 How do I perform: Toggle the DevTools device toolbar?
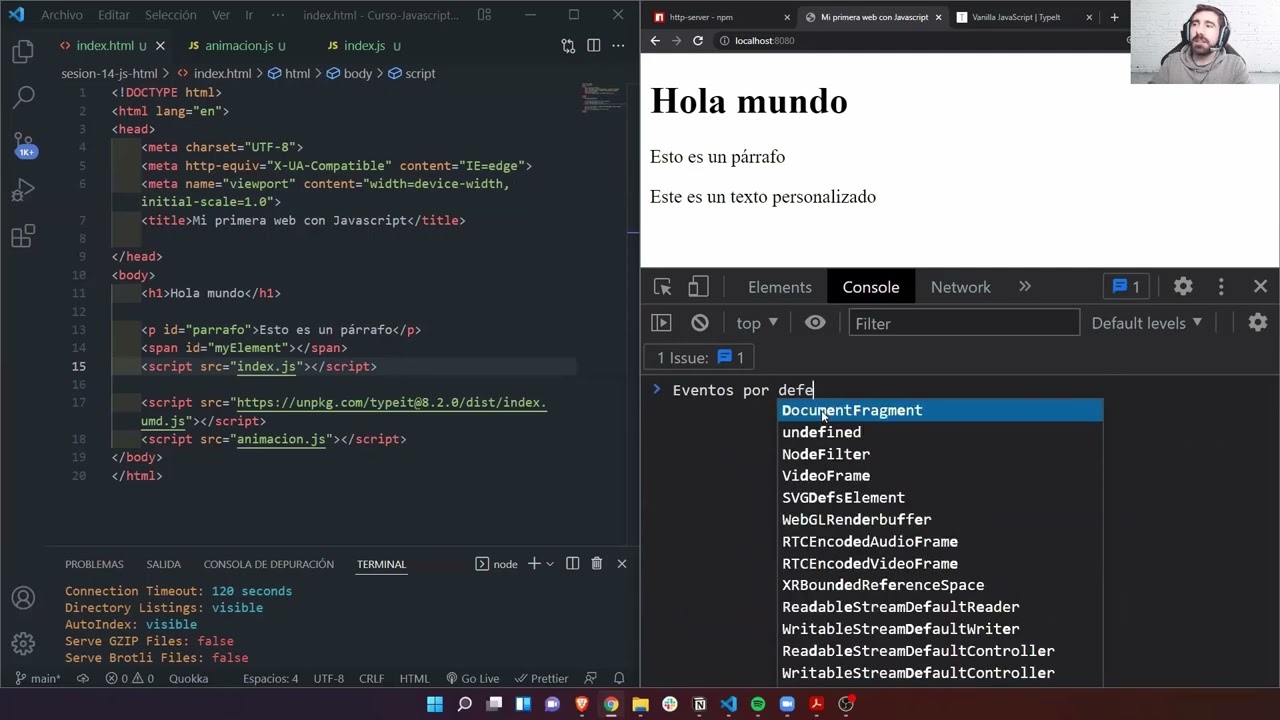(698, 287)
